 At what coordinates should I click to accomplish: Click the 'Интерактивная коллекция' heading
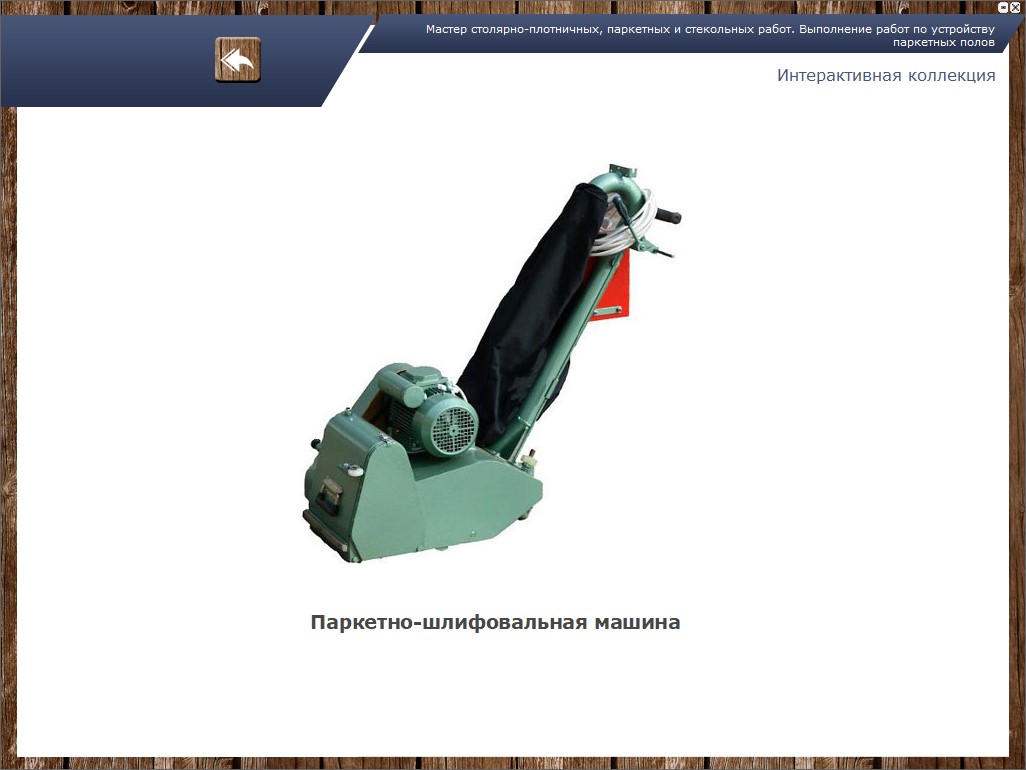click(x=885, y=76)
